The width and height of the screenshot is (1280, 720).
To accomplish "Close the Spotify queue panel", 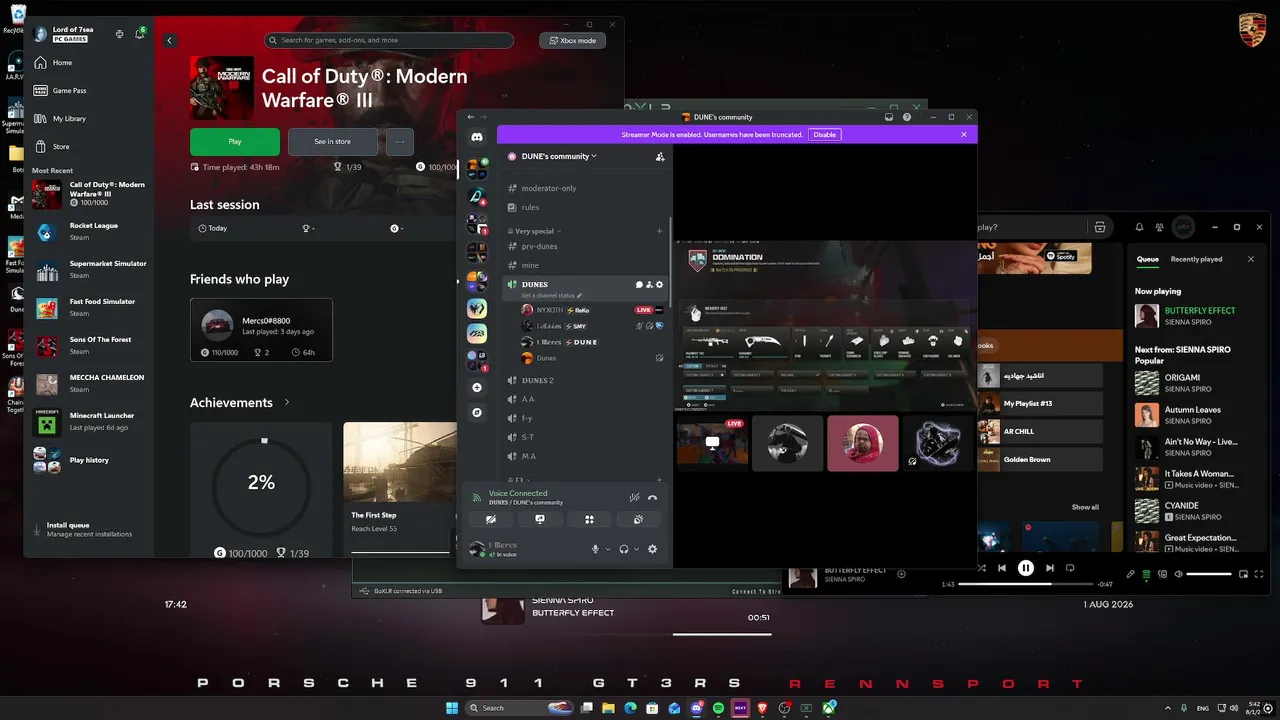I will point(1250,259).
